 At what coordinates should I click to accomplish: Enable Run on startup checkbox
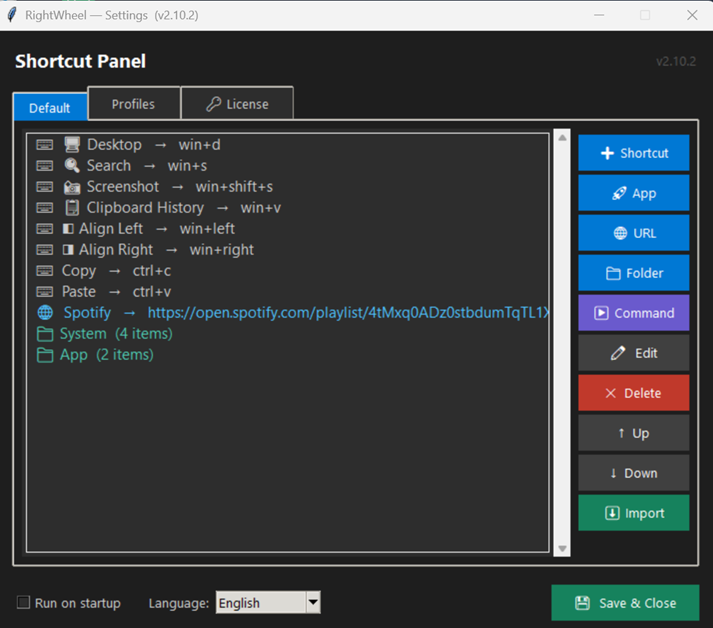coord(23,603)
